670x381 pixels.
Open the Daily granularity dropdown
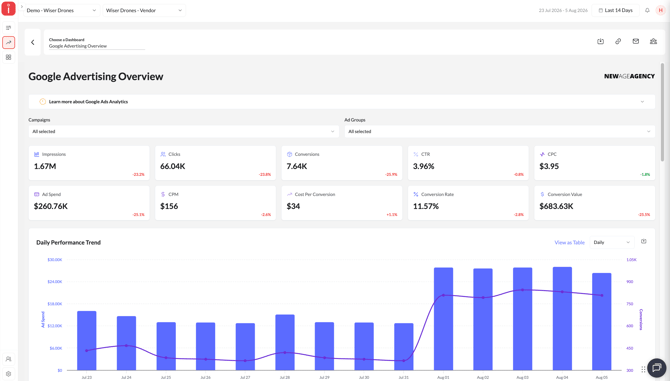(x=611, y=242)
